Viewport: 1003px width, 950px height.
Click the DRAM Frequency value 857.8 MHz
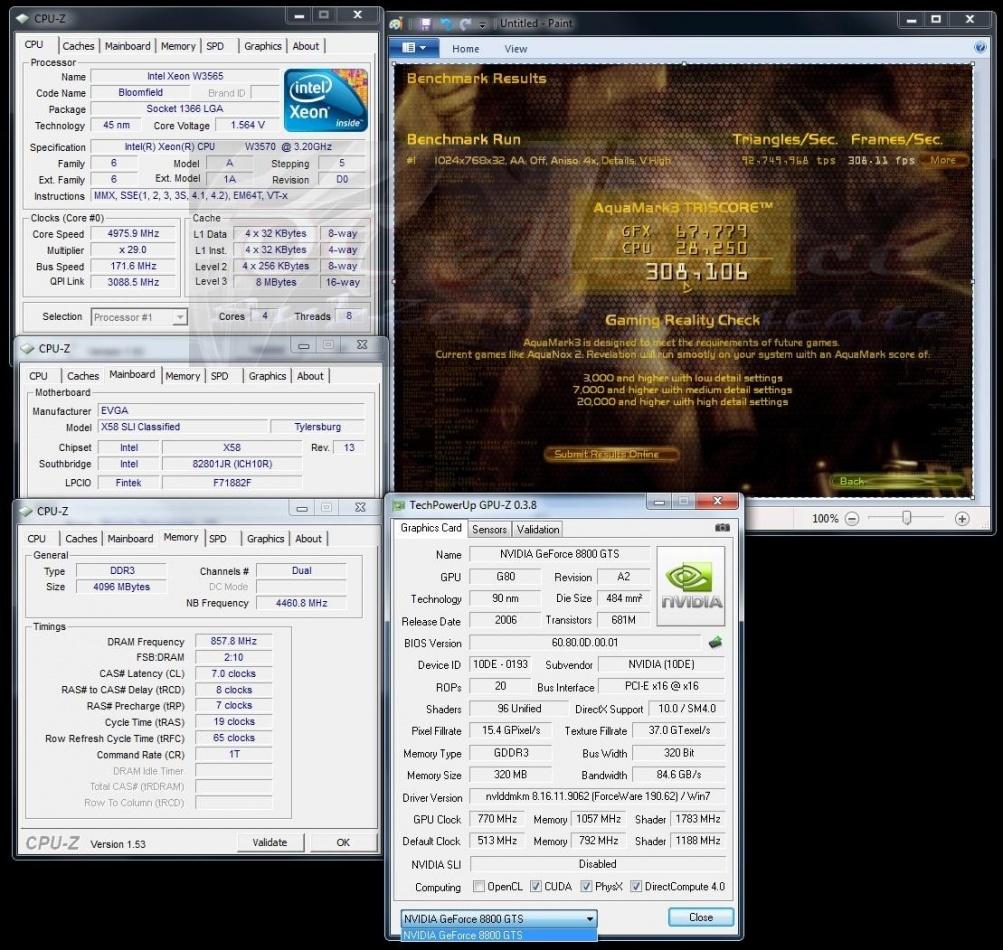coord(233,640)
